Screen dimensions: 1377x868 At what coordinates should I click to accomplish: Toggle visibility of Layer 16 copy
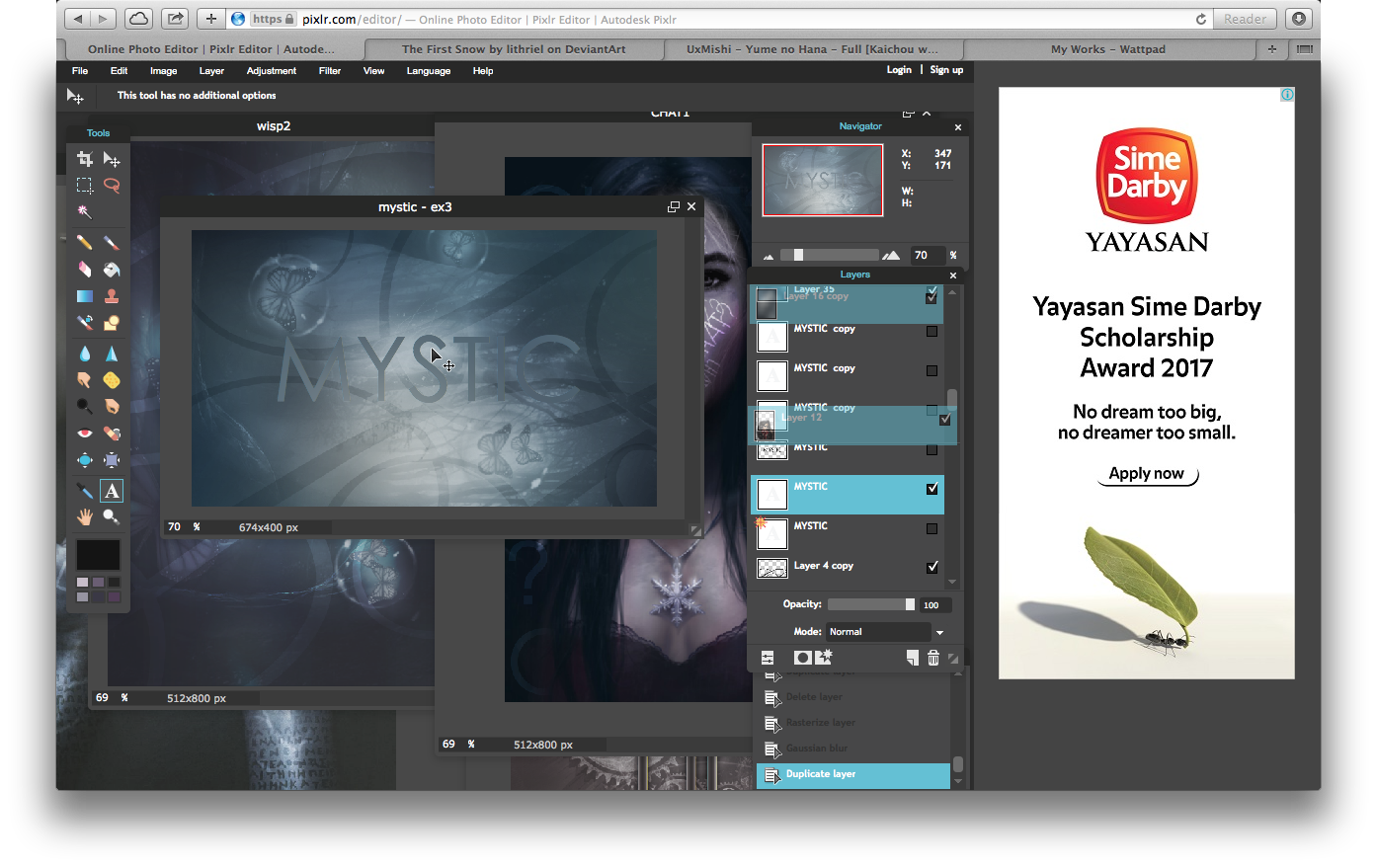click(931, 297)
